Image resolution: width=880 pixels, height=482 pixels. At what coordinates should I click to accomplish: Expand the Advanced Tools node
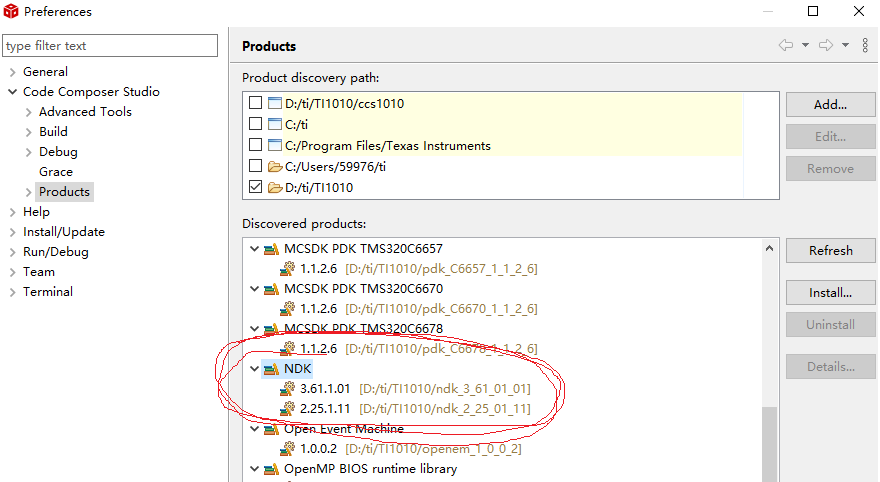pos(29,112)
